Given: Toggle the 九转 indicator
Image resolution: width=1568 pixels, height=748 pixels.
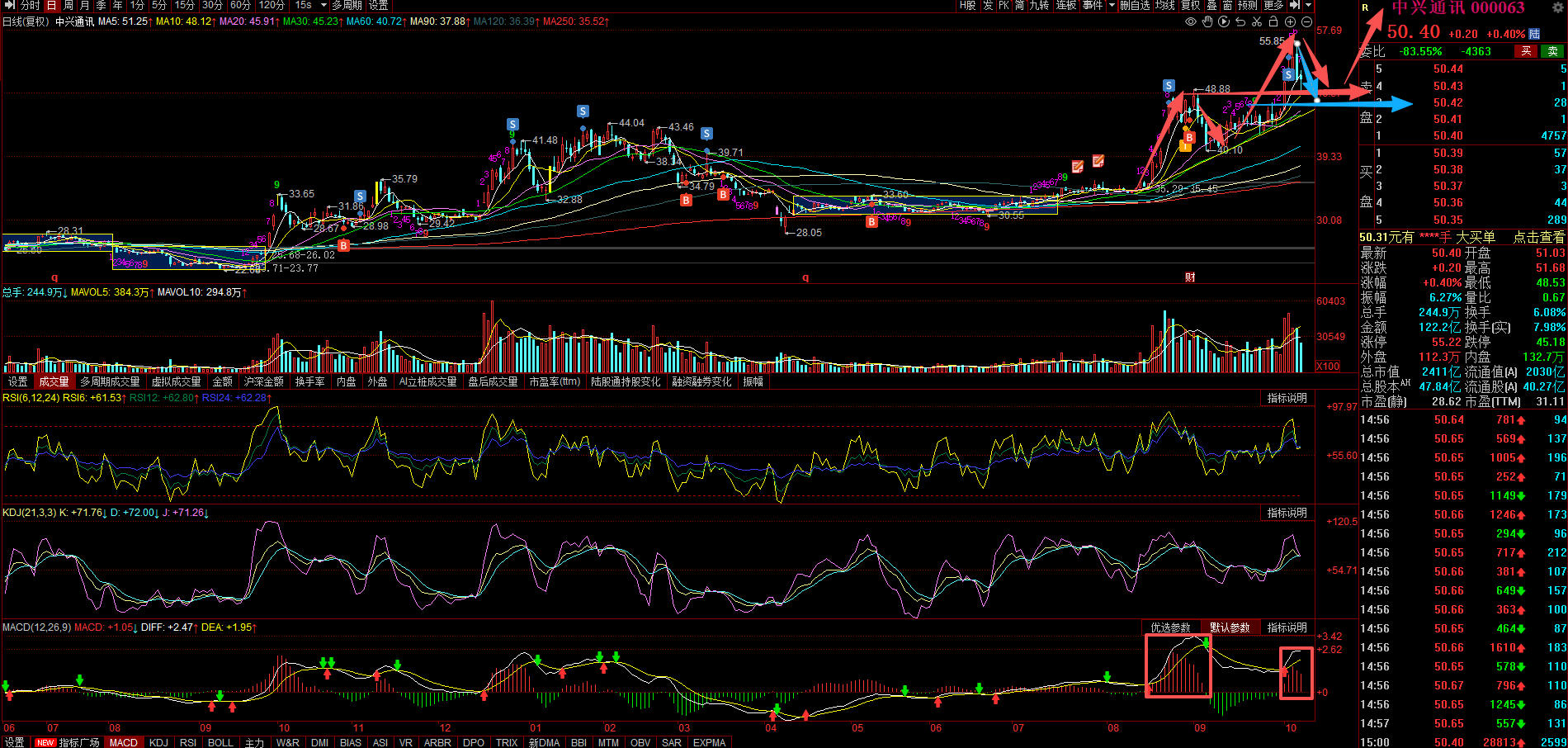Looking at the screenshot, I should coord(1039,5).
